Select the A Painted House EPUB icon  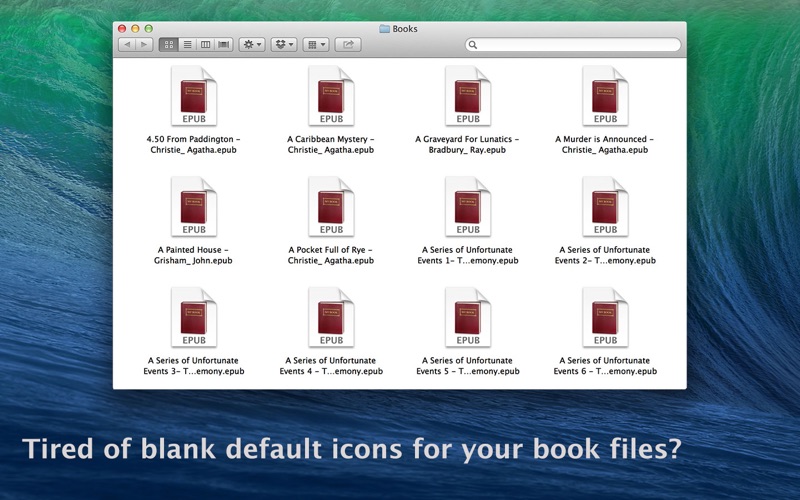click(194, 207)
